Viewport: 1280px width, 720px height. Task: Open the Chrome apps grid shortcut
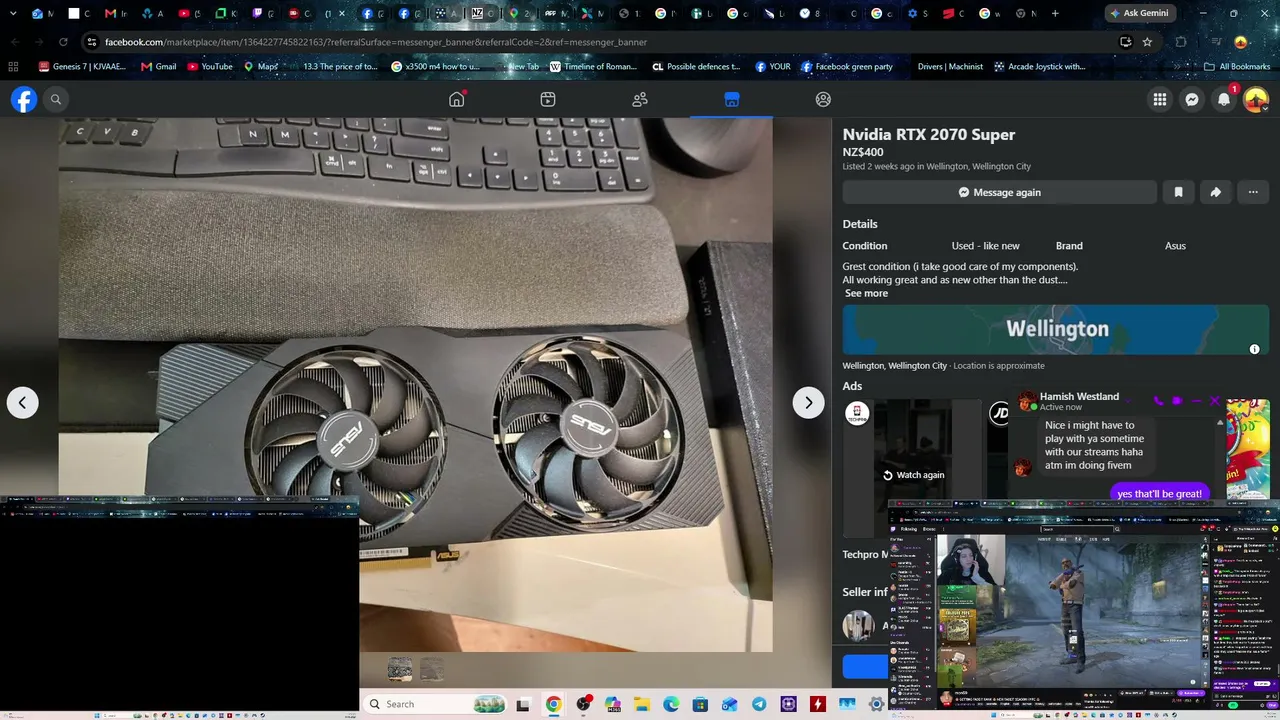(13, 67)
